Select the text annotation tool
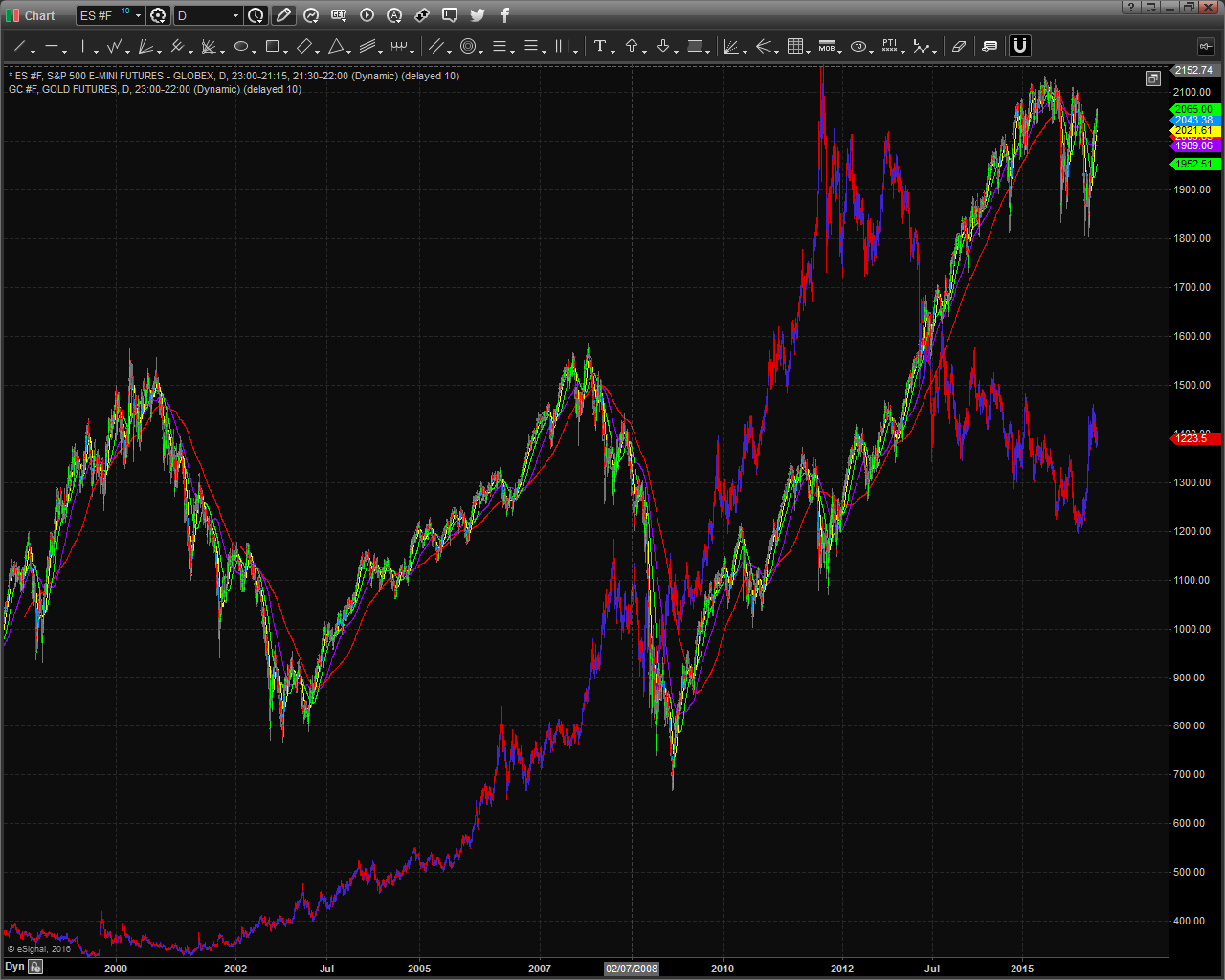 [600, 46]
